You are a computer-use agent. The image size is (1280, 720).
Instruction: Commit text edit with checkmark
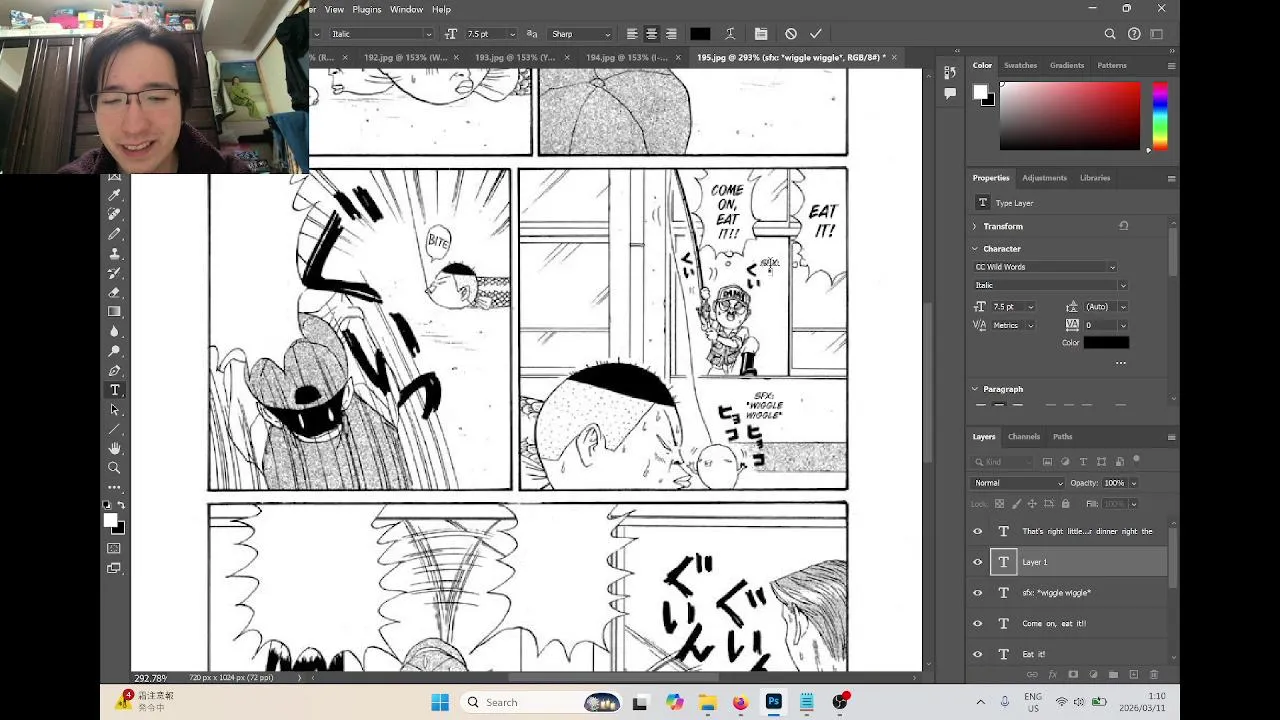click(x=816, y=34)
